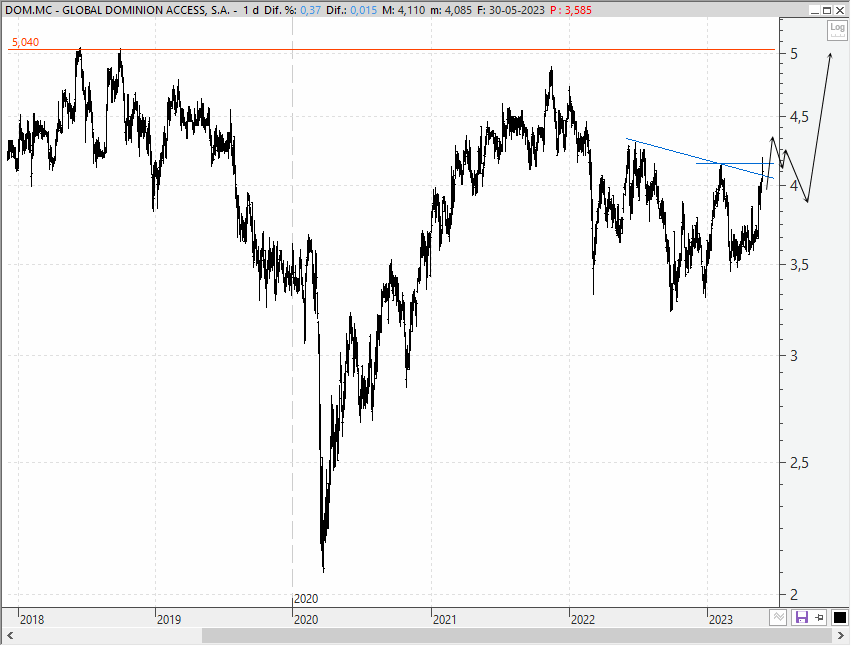Minimize the DOM.MC chart window
This screenshot has width=851, height=646.
pyautogui.click(x=814, y=10)
